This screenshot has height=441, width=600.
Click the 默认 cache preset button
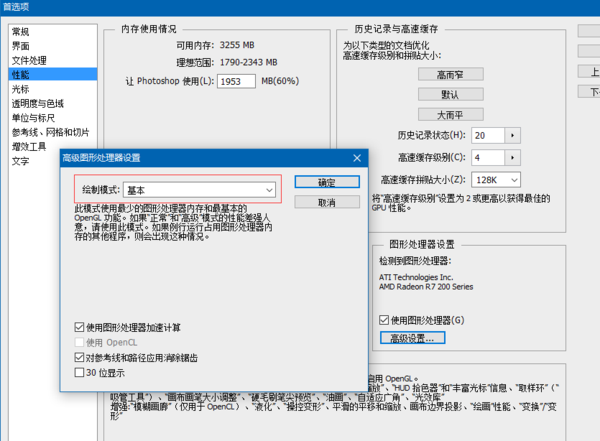pyautogui.click(x=451, y=94)
